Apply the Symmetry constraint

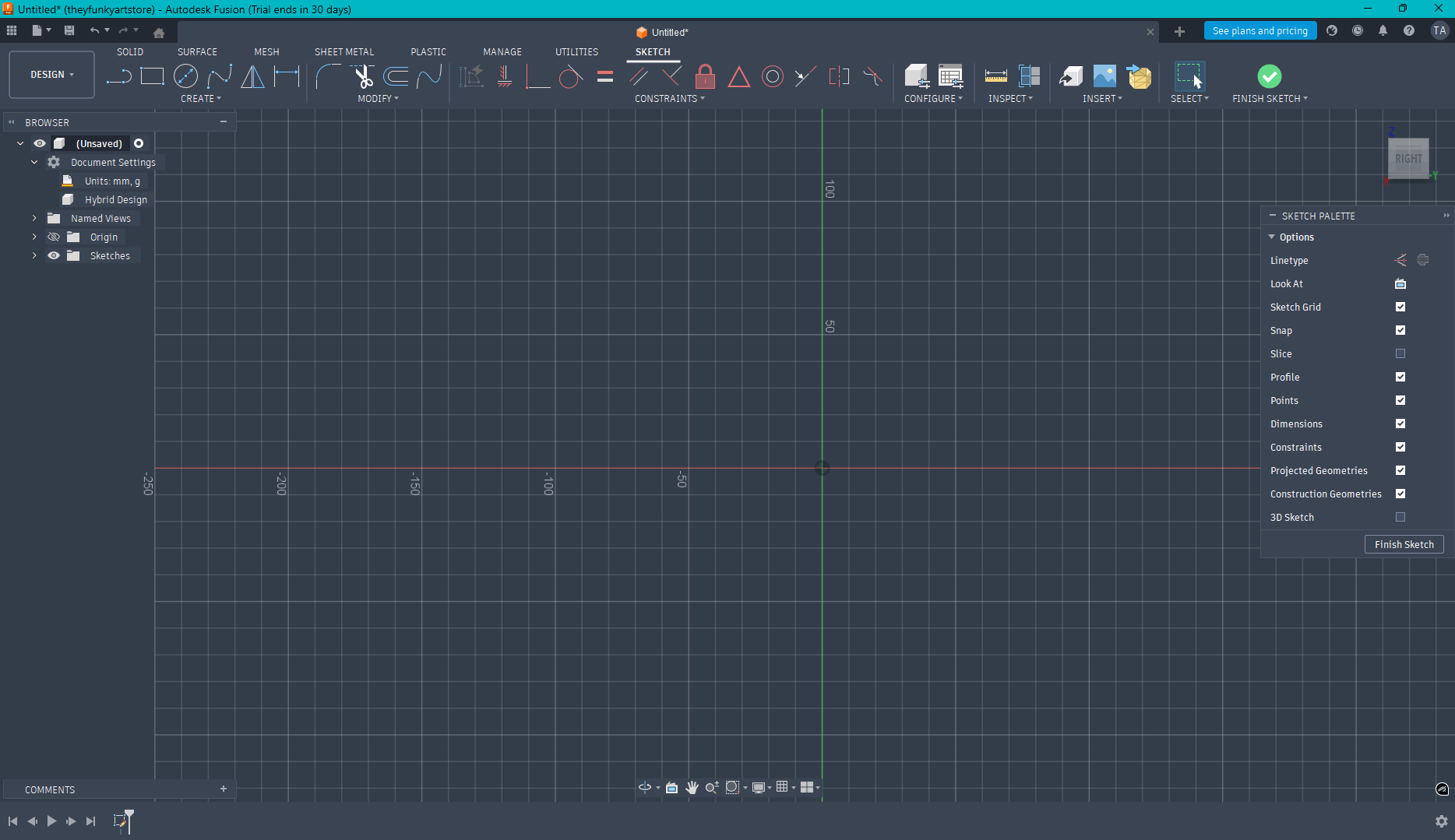[x=839, y=76]
